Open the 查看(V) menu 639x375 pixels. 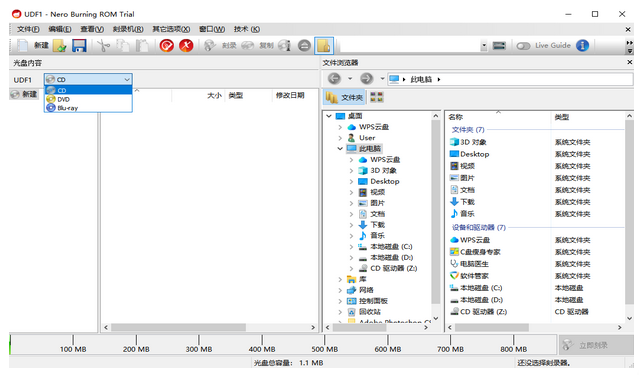(x=92, y=29)
